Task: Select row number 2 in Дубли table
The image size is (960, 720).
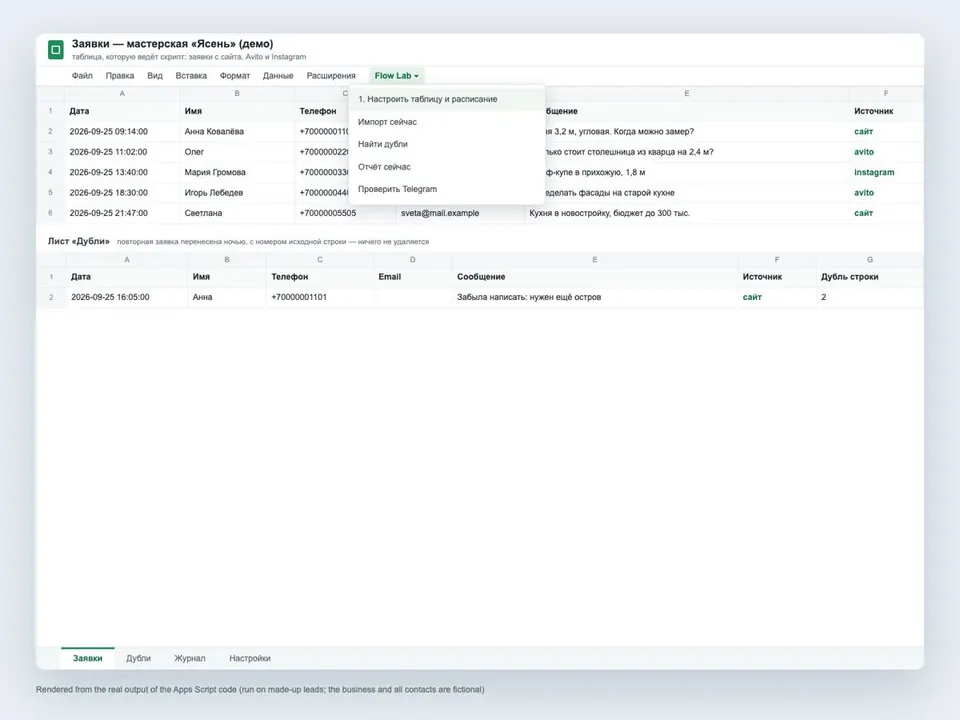Action: click(x=51, y=297)
